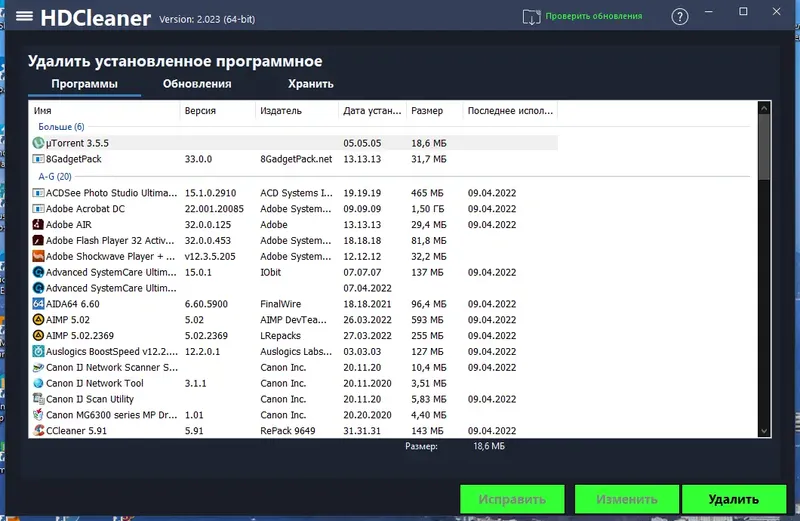Click the Adobe Acrobat DC icon
This screenshot has width=800, height=521.
(x=38, y=209)
